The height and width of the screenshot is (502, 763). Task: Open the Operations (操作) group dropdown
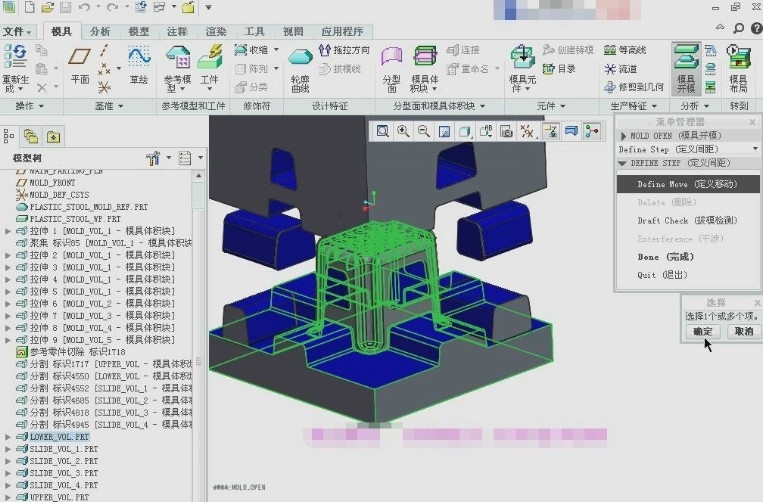30,106
